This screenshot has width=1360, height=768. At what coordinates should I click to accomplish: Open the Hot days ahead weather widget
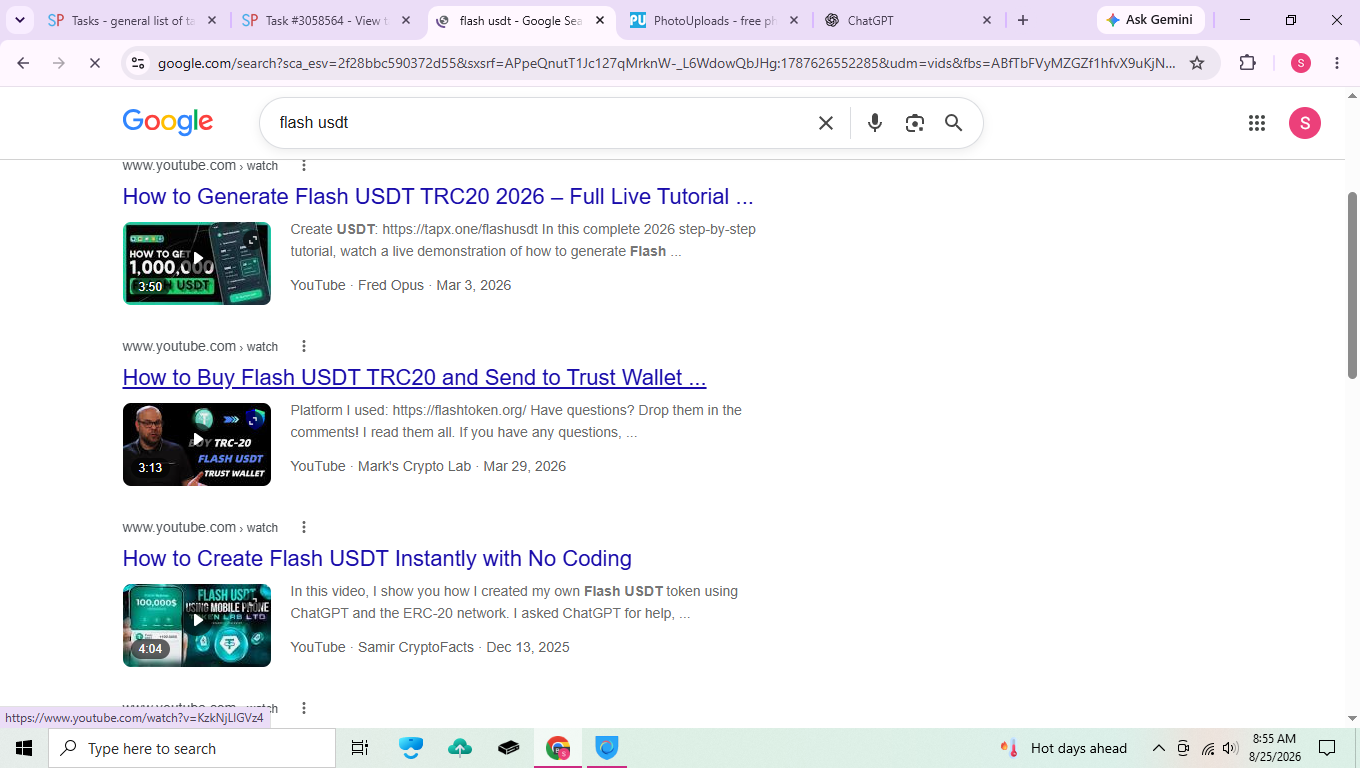click(x=1063, y=748)
